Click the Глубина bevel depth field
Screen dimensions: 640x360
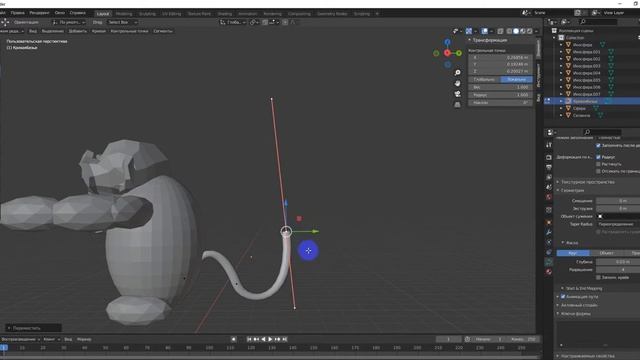coord(618,262)
